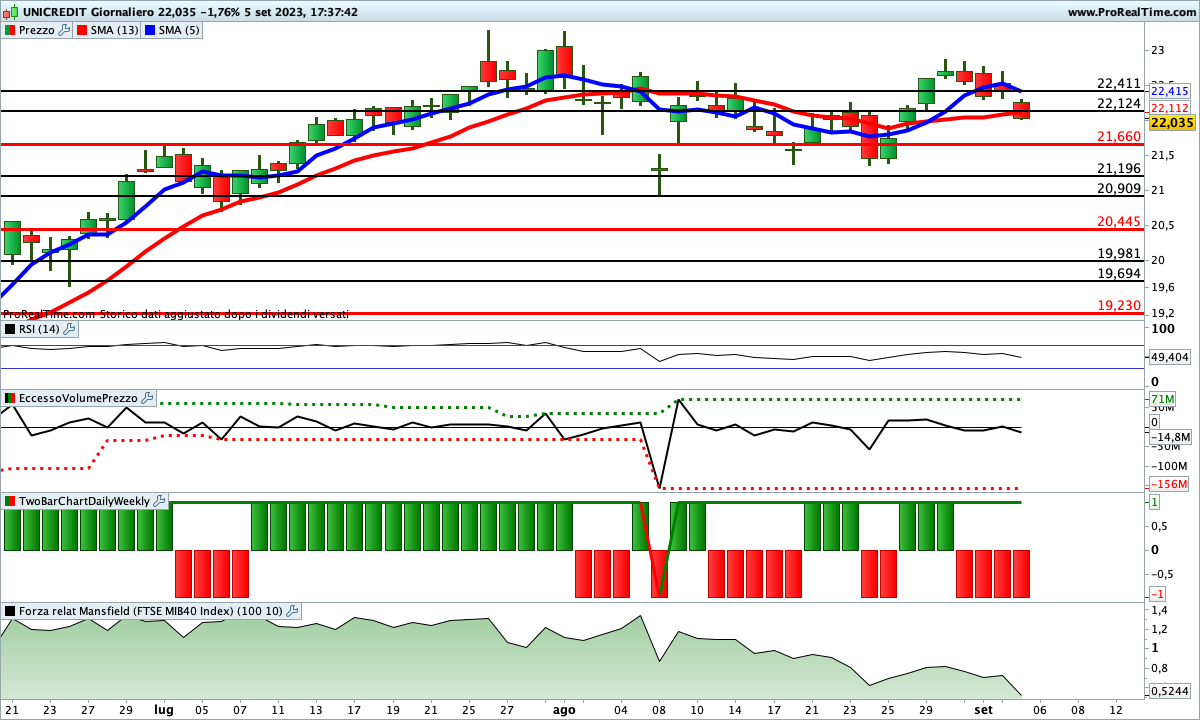Click the set month marker on time axis
Screen dimensions: 1200x720
[x=983, y=708]
